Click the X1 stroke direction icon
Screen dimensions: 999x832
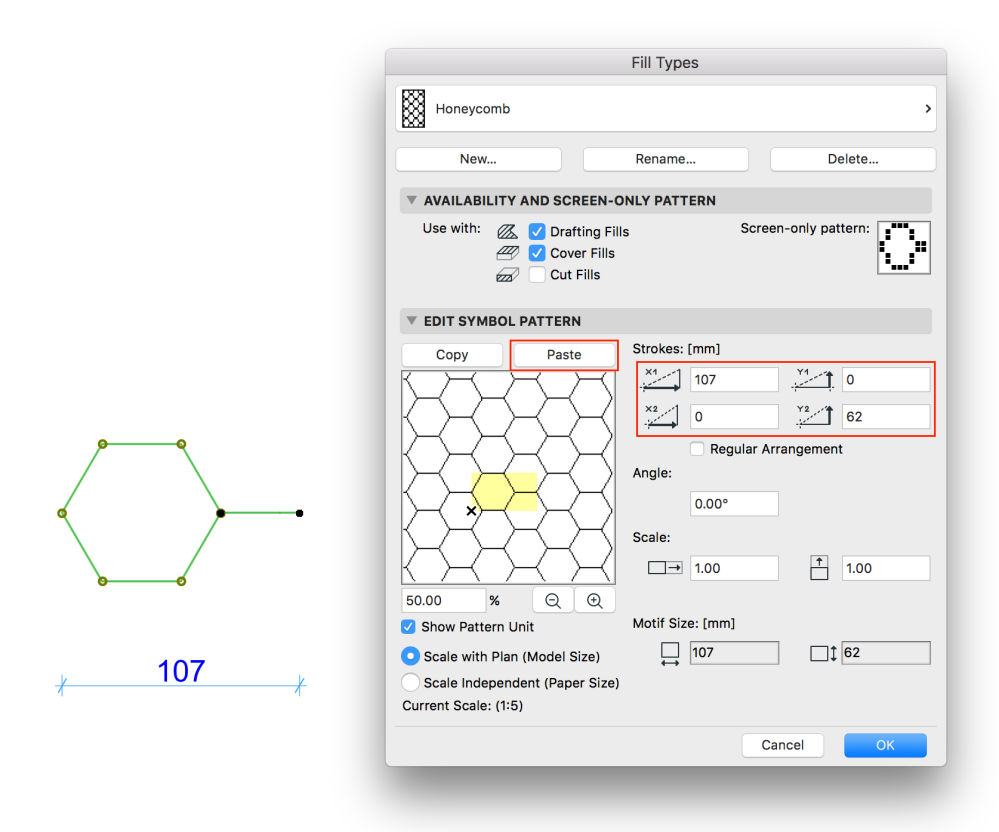[662, 379]
